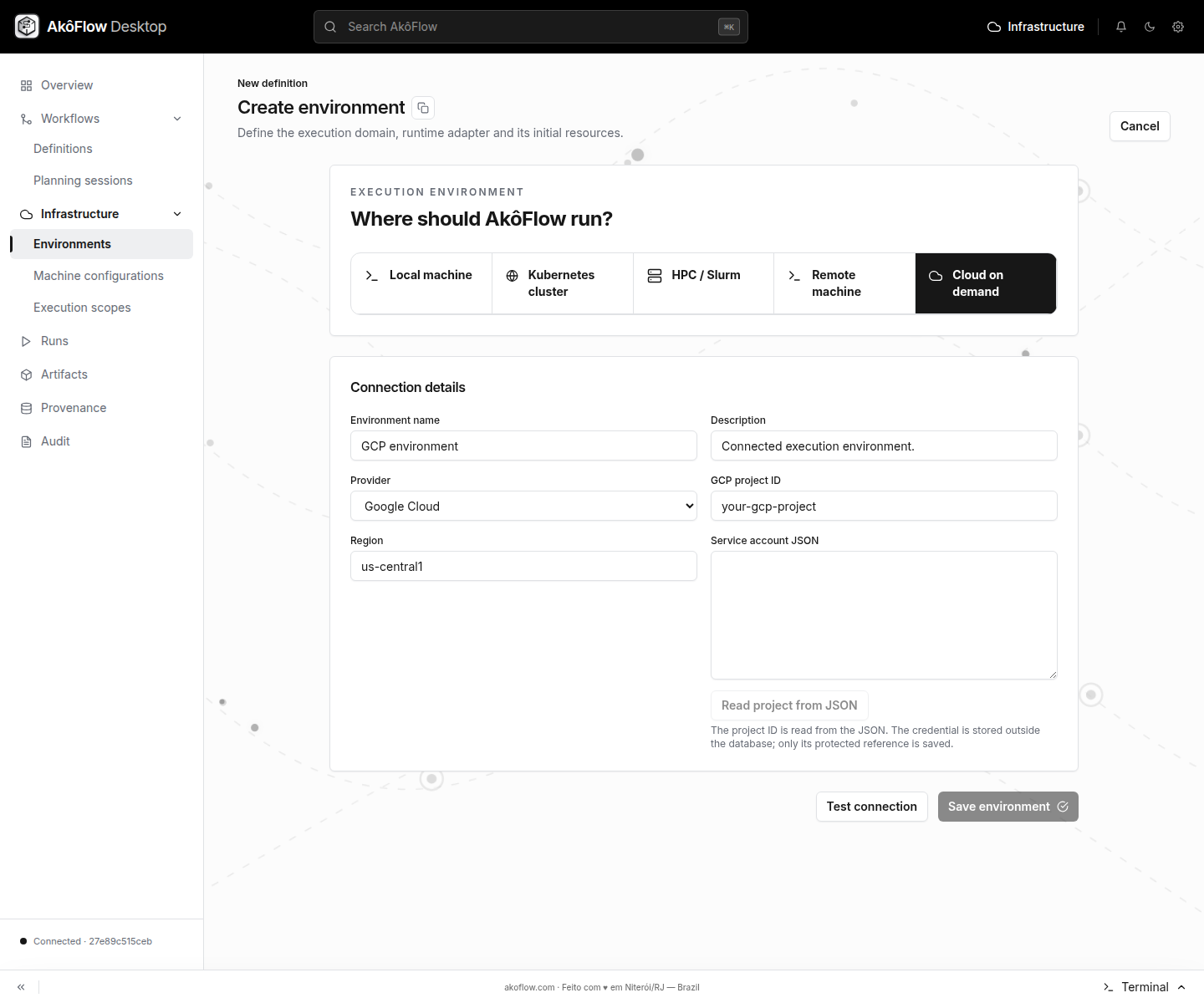The image size is (1204, 1003).
Task: Click Test connection button
Action: tap(872, 807)
